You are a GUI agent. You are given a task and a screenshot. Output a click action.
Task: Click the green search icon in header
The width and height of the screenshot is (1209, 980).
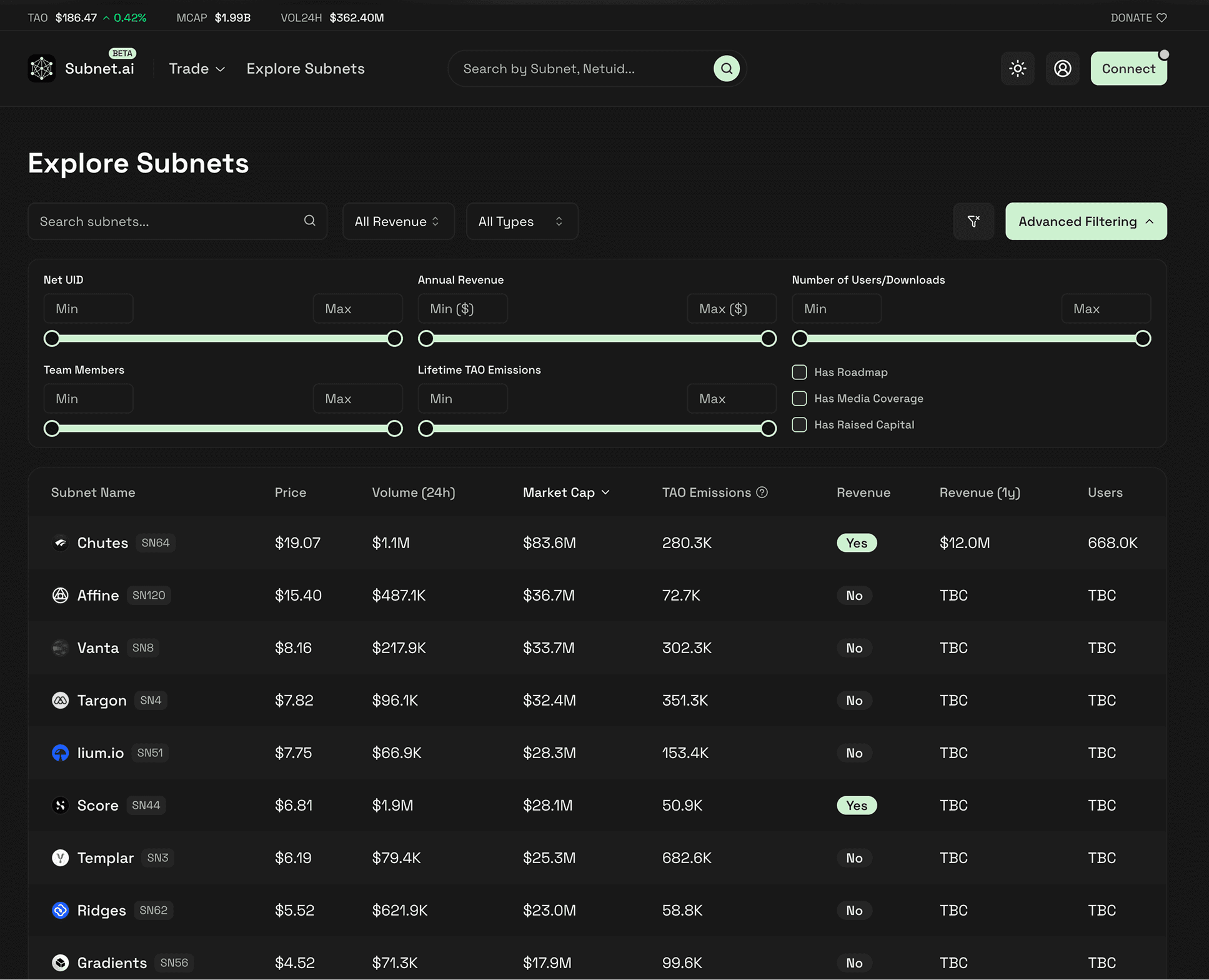(x=726, y=69)
